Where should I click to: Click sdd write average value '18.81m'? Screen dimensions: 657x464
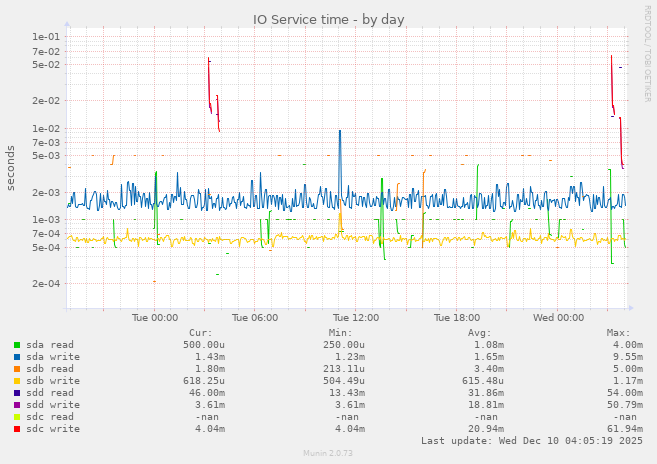(x=486, y=405)
